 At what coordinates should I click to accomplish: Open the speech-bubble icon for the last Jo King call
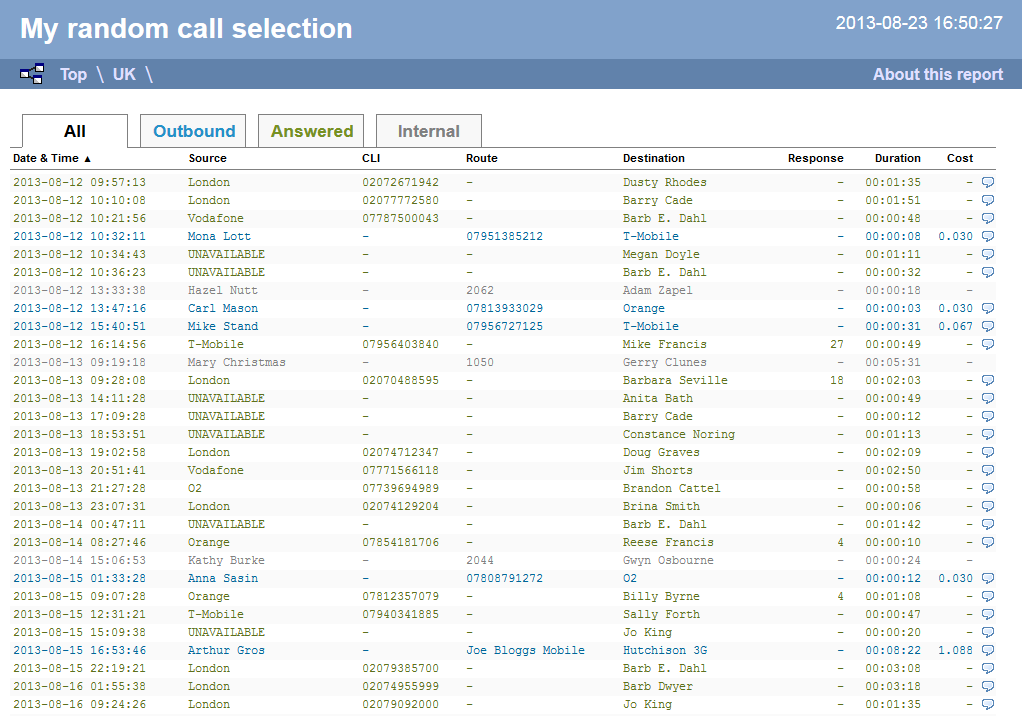[986, 704]
